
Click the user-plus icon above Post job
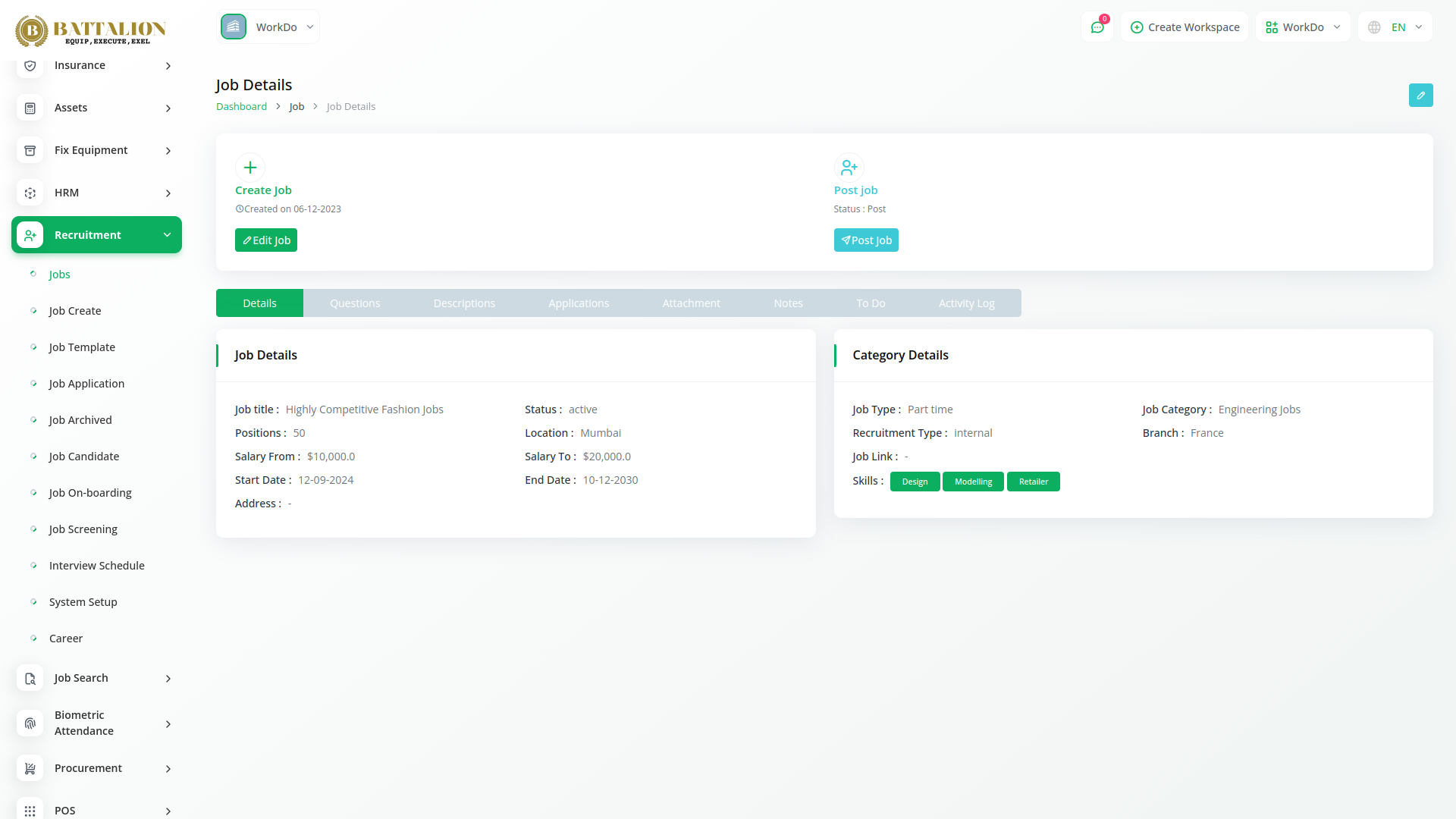click(849, 168)
